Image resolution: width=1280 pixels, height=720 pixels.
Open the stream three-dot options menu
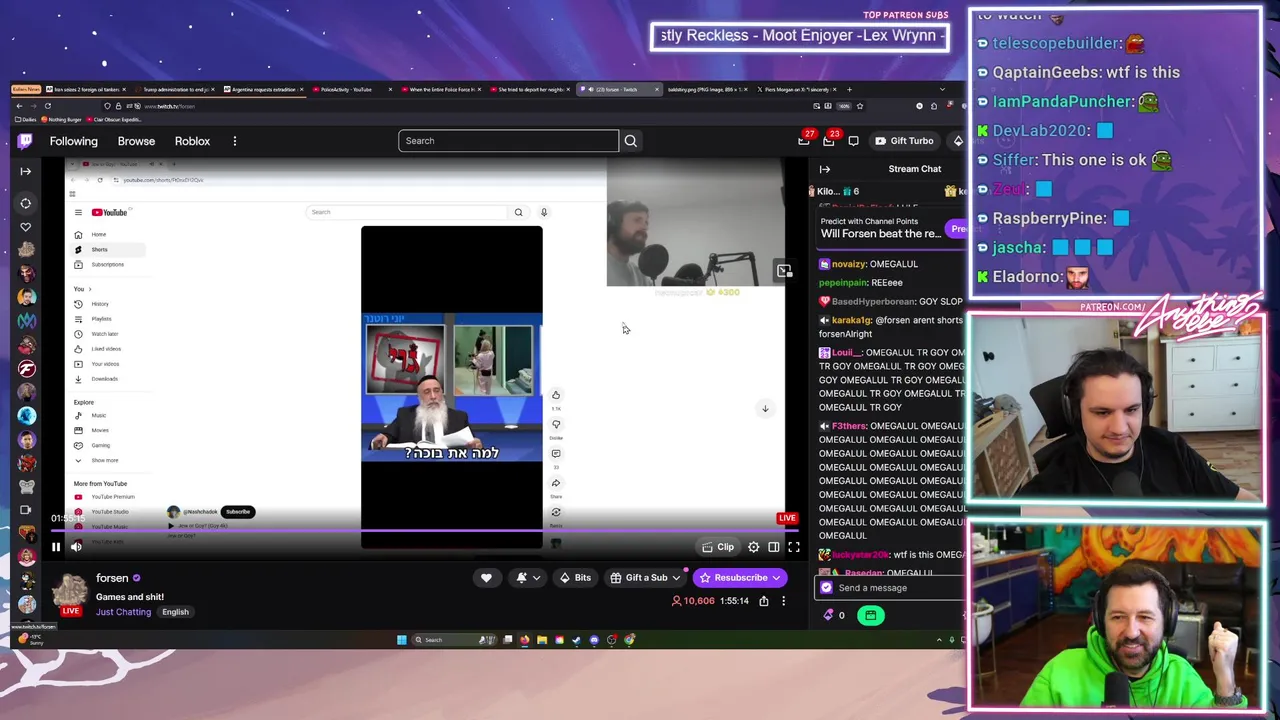click(x=784, y=601)
